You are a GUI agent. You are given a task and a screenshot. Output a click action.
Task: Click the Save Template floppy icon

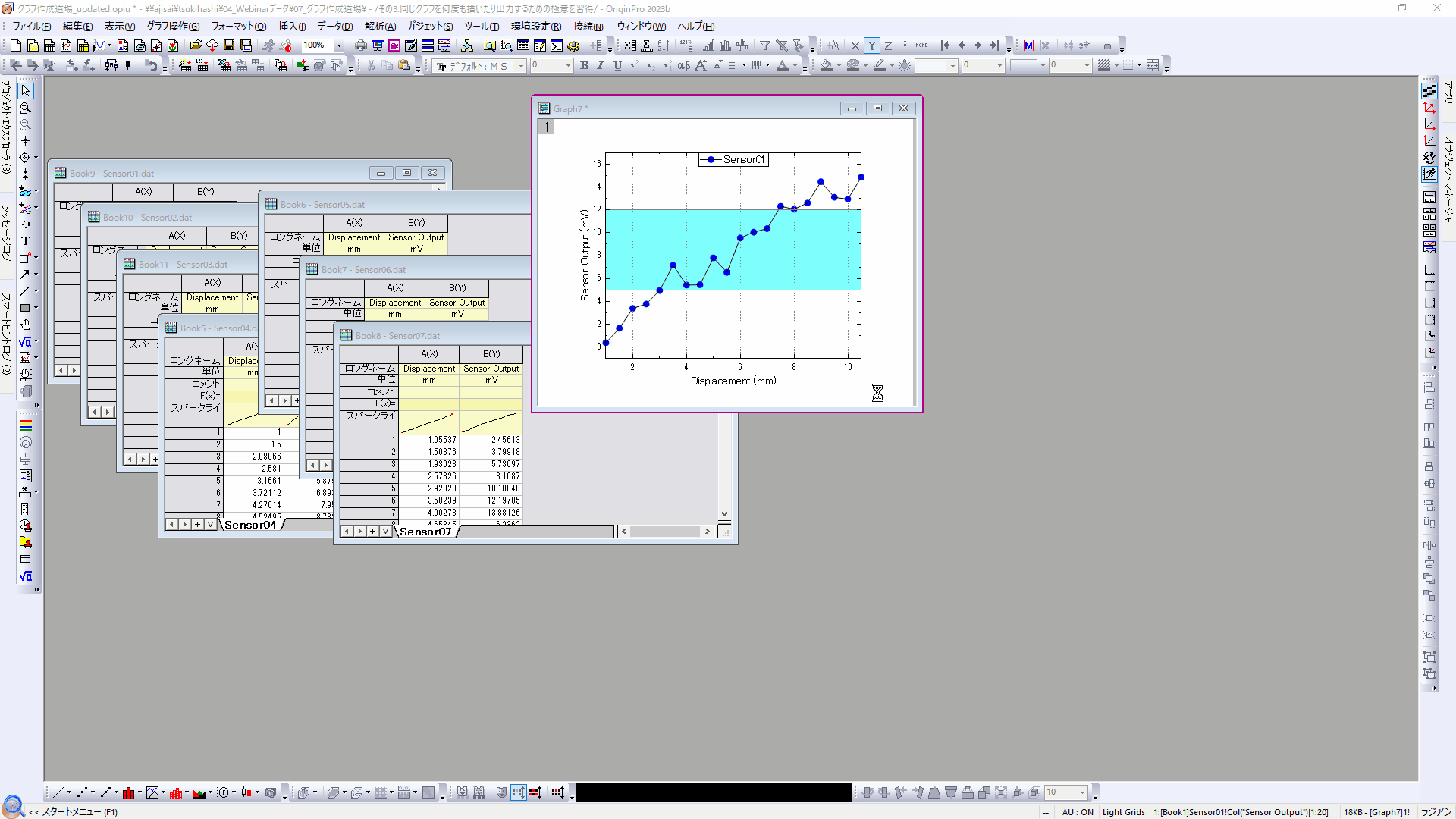[x=246, y=45]
